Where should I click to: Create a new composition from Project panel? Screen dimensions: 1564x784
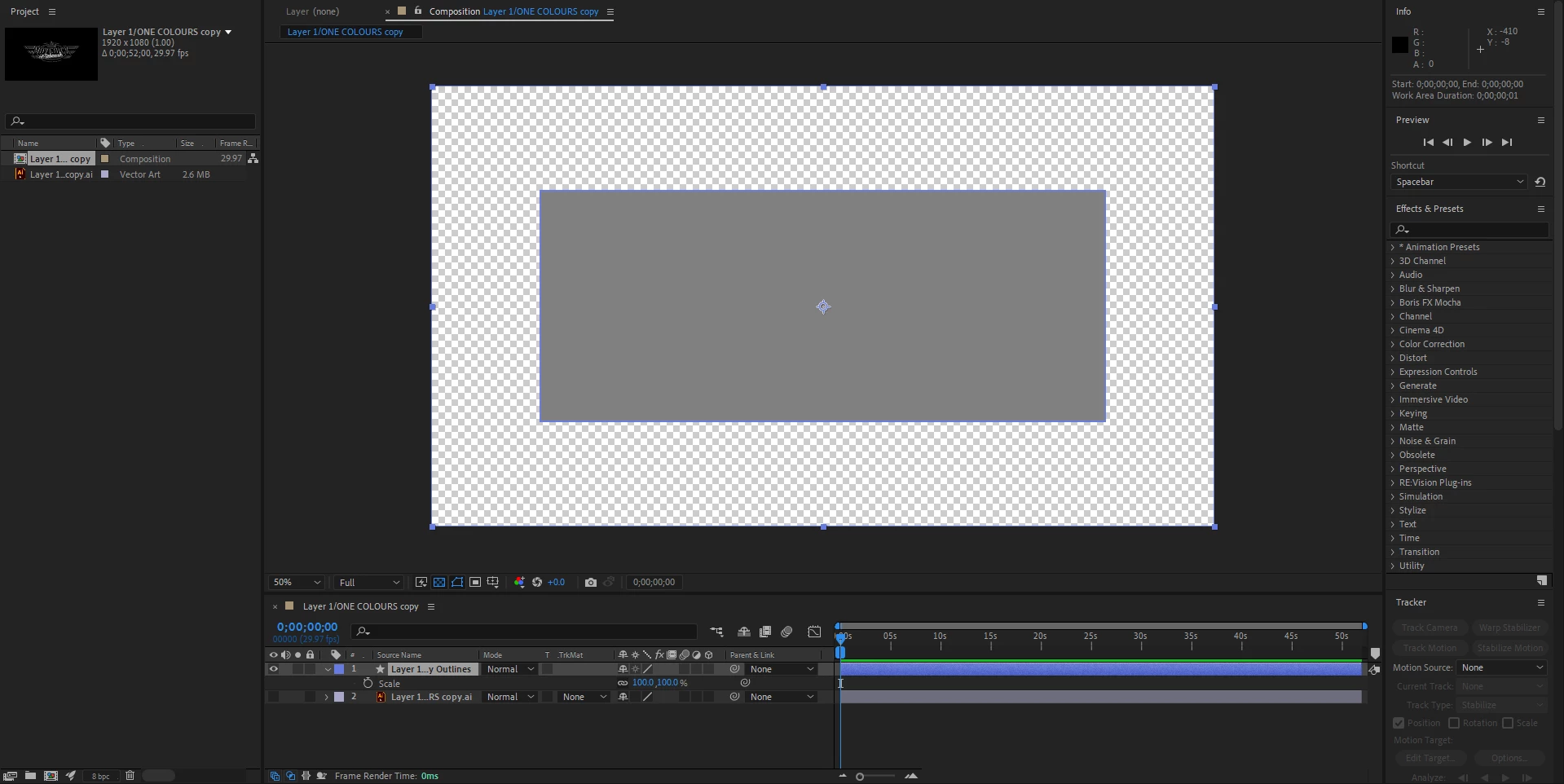point(51,776)
